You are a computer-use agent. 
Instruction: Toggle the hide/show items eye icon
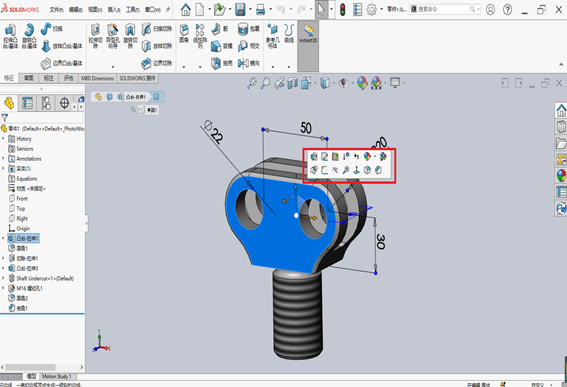(x=343, y=83)
